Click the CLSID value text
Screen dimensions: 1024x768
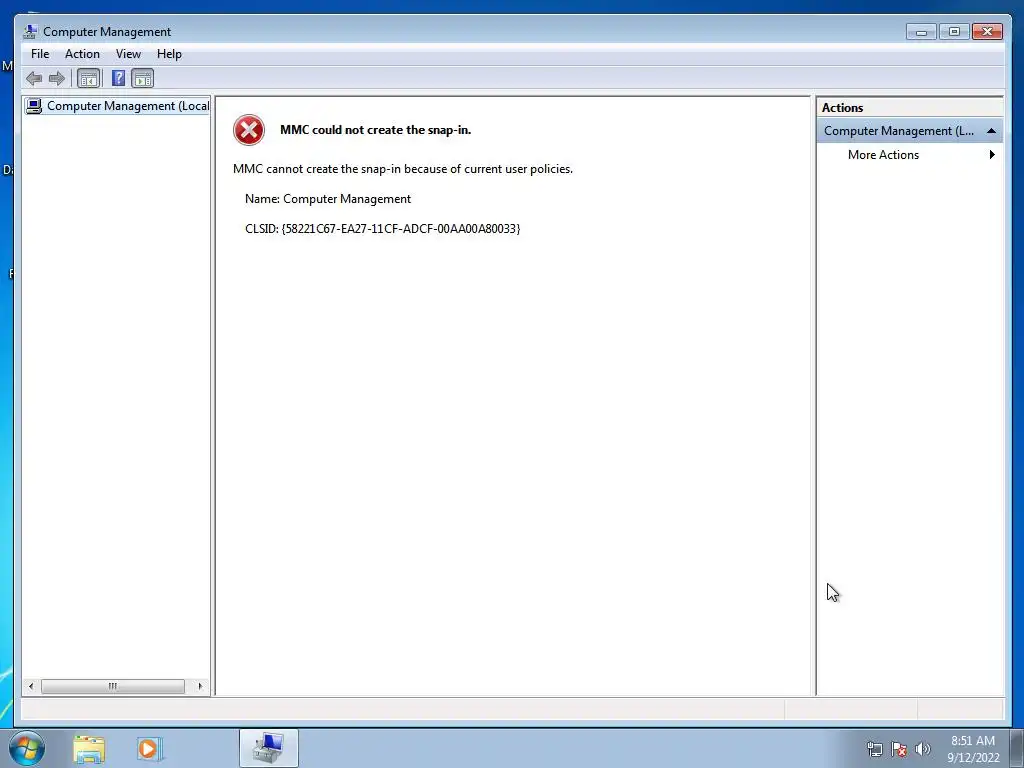[401, 229]
